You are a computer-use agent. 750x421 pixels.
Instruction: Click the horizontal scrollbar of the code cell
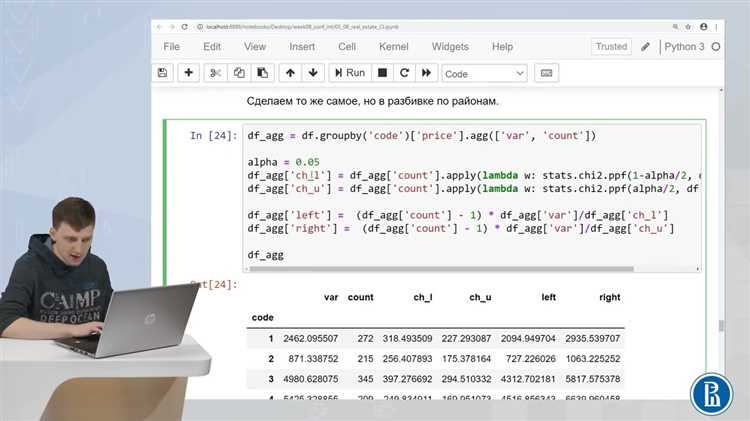[x=441, y=269]
